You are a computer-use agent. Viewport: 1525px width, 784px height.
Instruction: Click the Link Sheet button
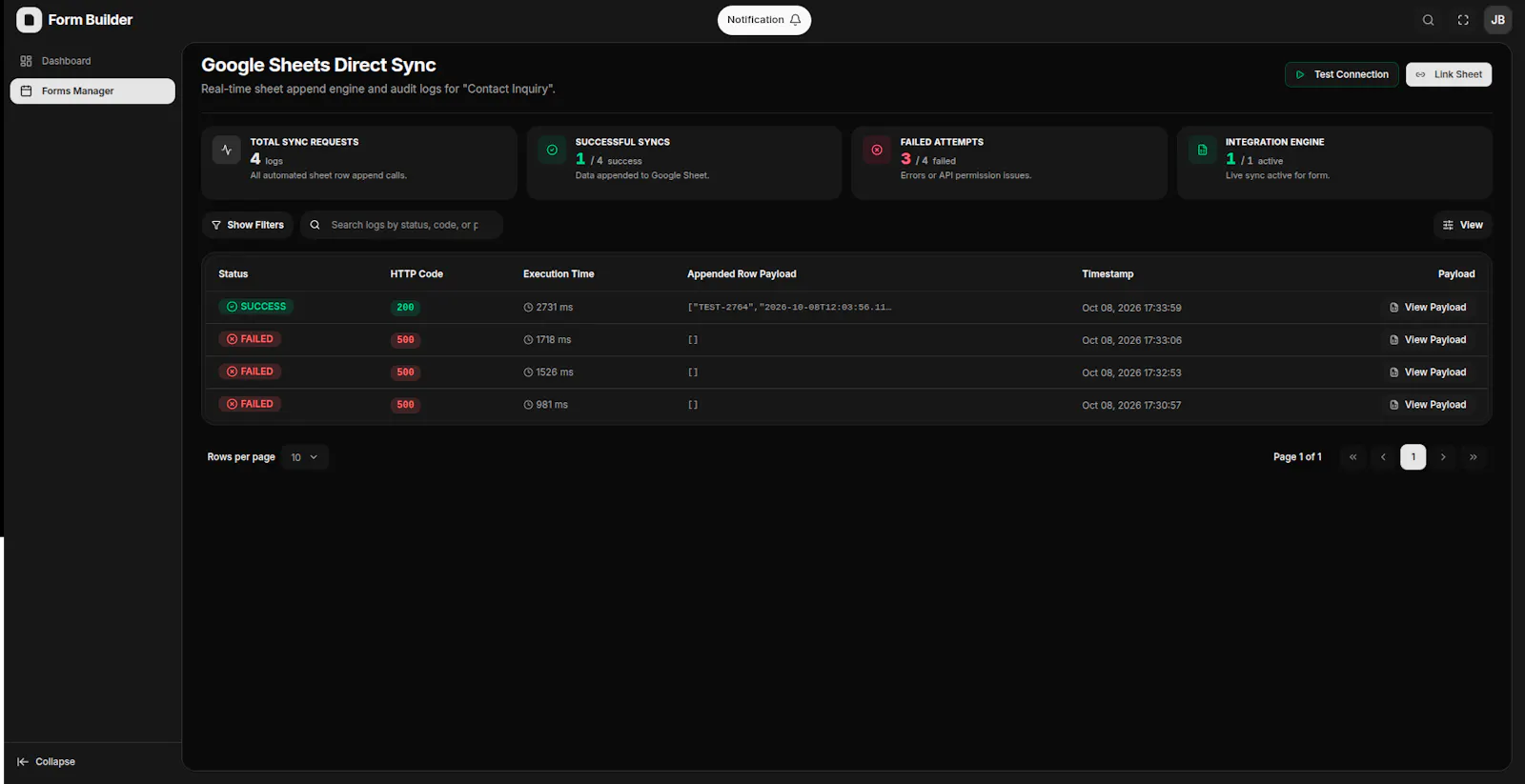1449,74
